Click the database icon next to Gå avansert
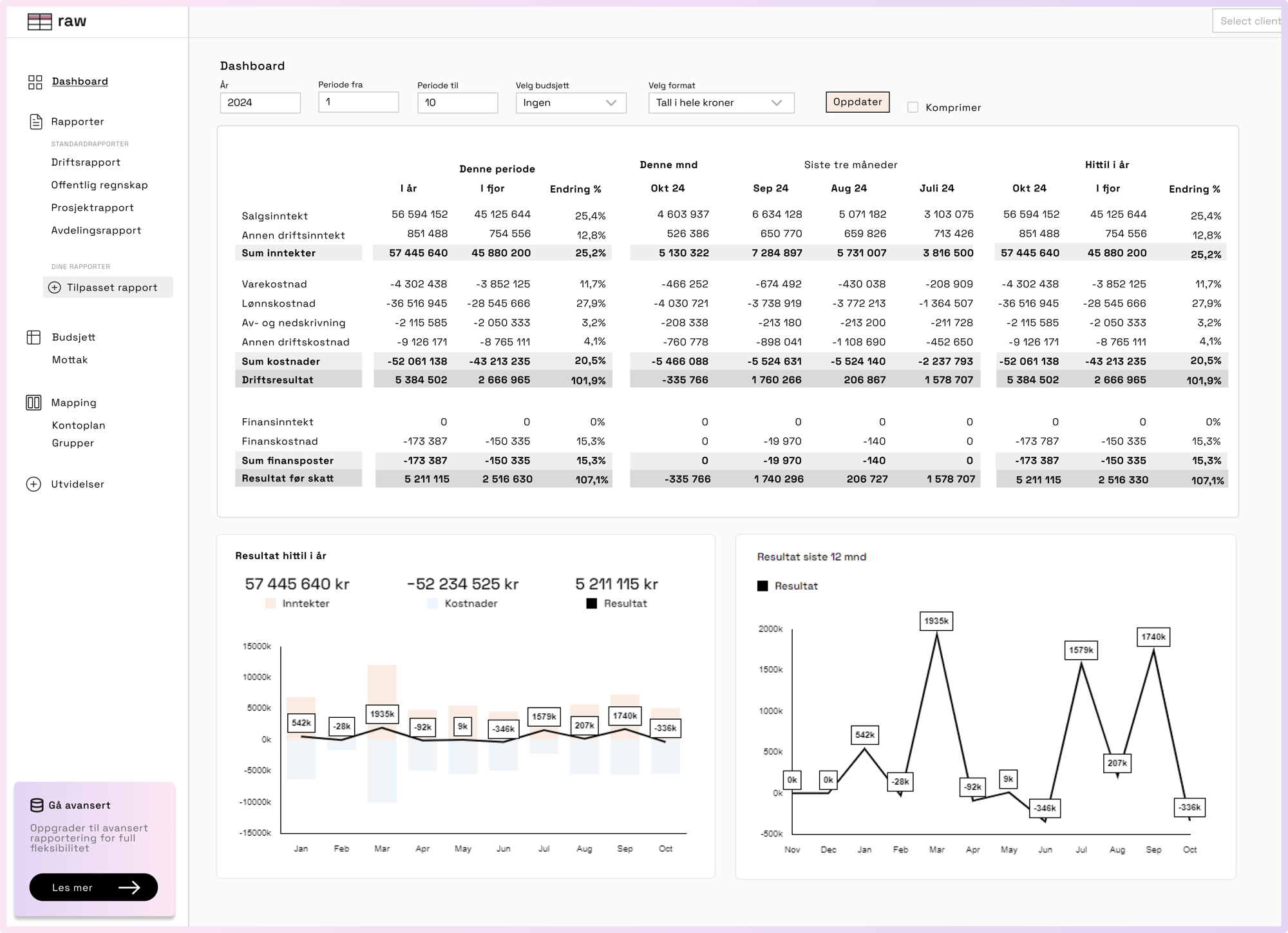 click(37, 805)
